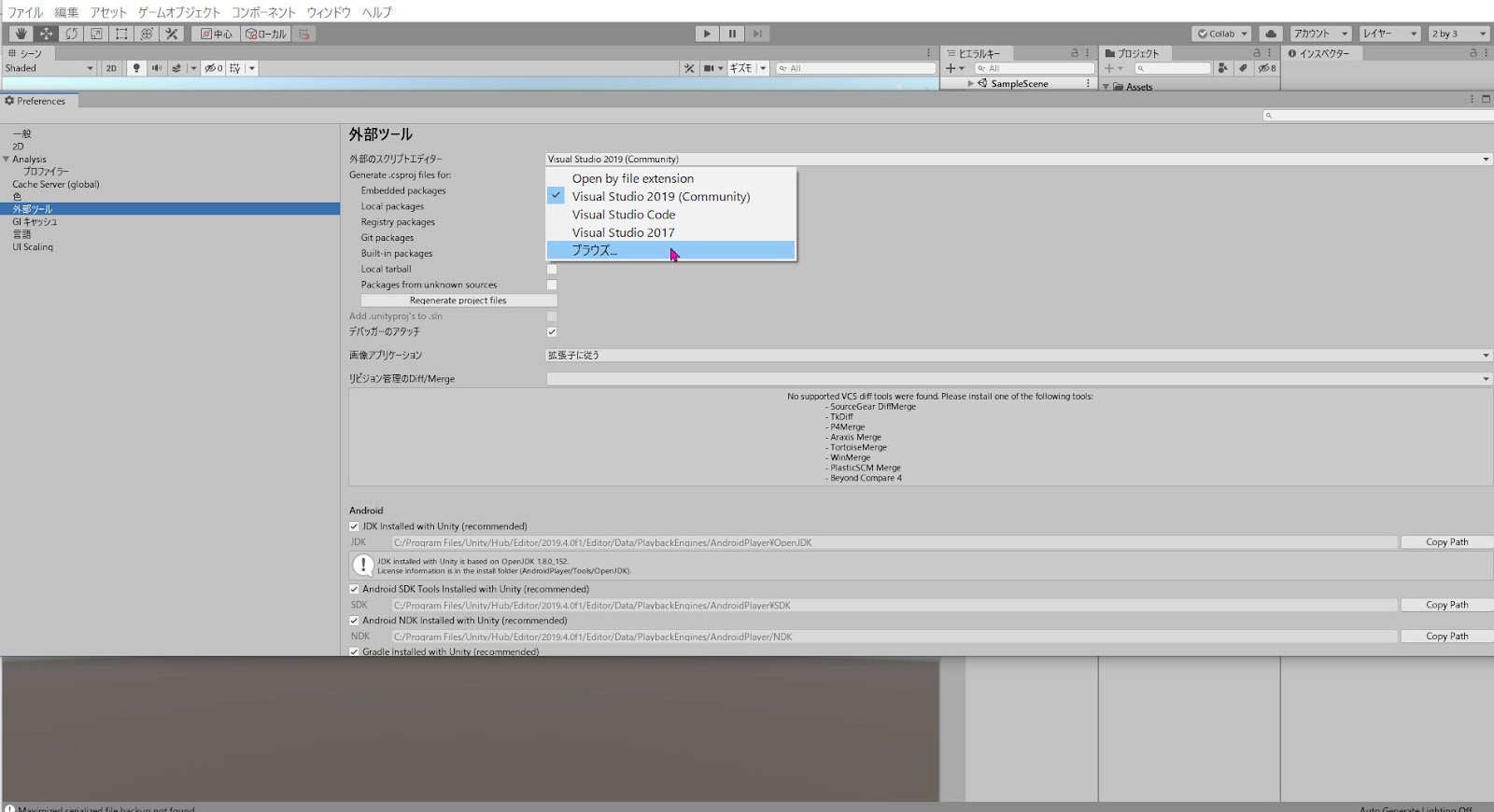1494x812 pixels.
Task: Open the Shaded draw mode dropdown
Action: [x=49, y=68]
